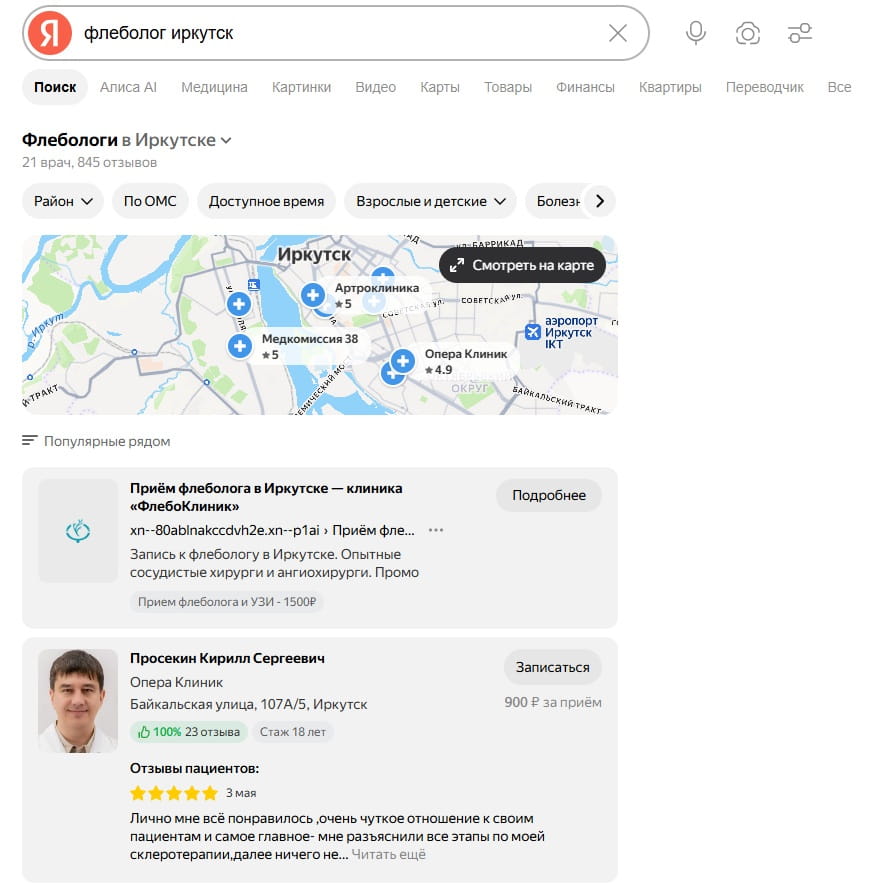Click the sort lines icon
Screen dimensions: 875x885
[29, 440]
